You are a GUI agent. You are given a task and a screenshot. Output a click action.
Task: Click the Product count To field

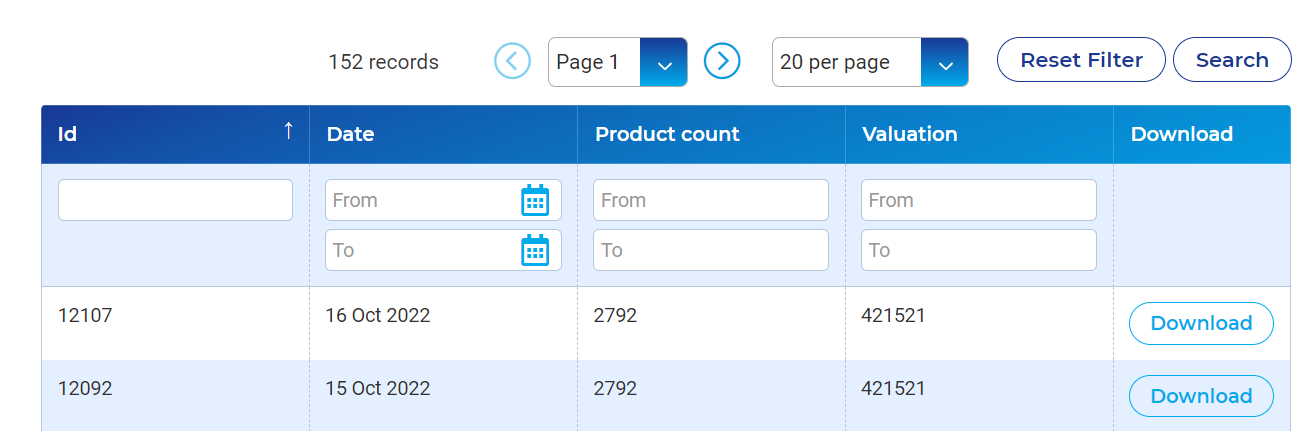711,250
